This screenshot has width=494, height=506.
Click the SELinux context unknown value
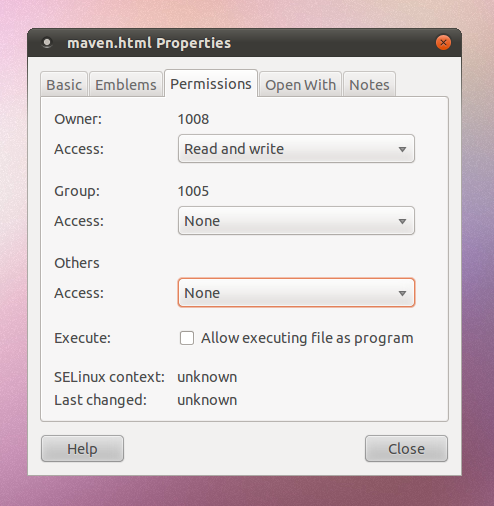207,377
